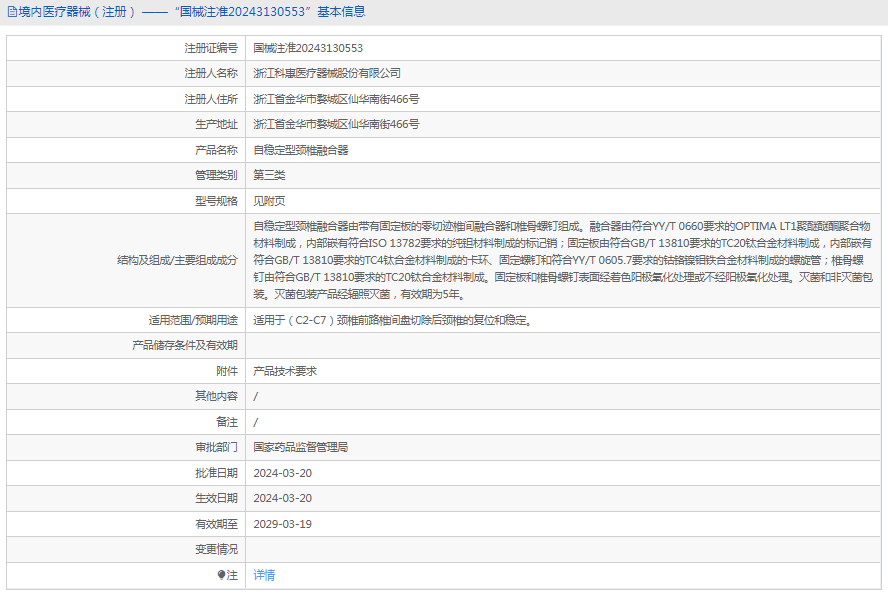This screenshot has width=888, height=595.
Task: Select the page title 境内医疗器械（注册）基本信息
Action: click(192, 12)
